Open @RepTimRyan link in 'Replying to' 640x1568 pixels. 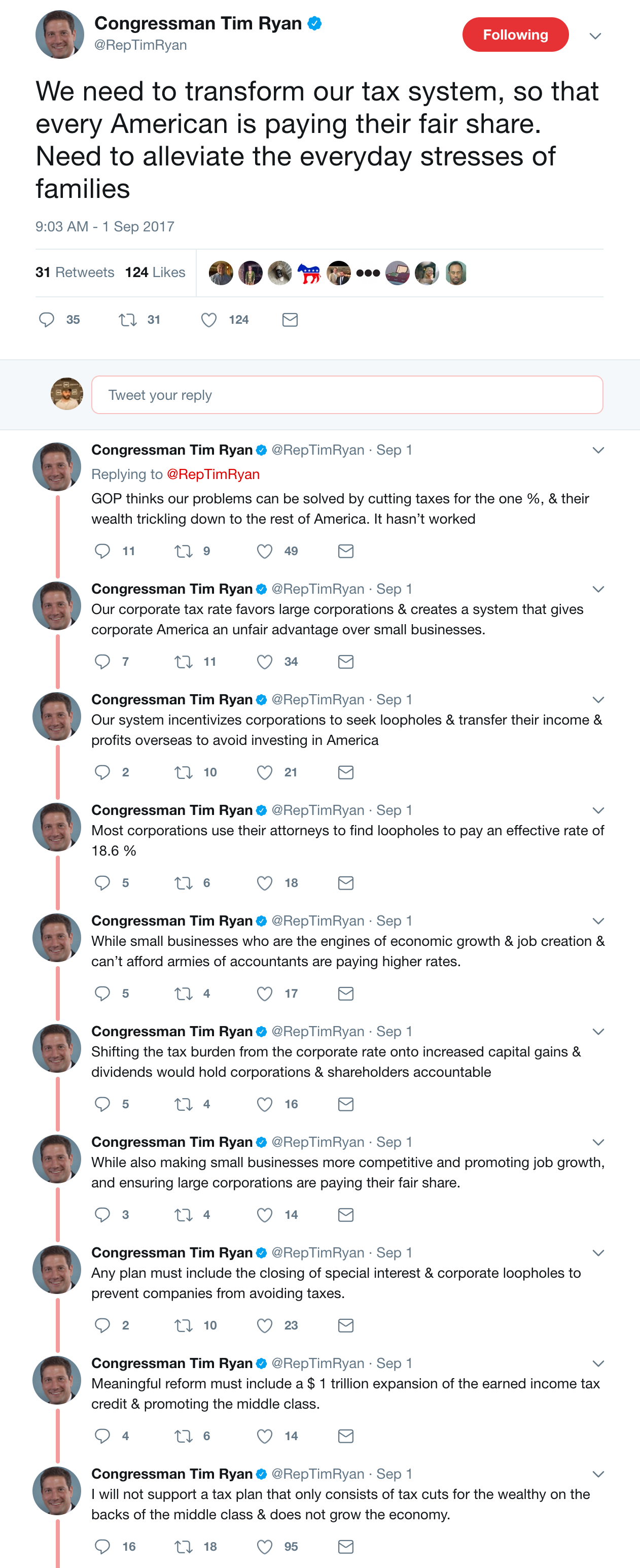click(213, 474)
